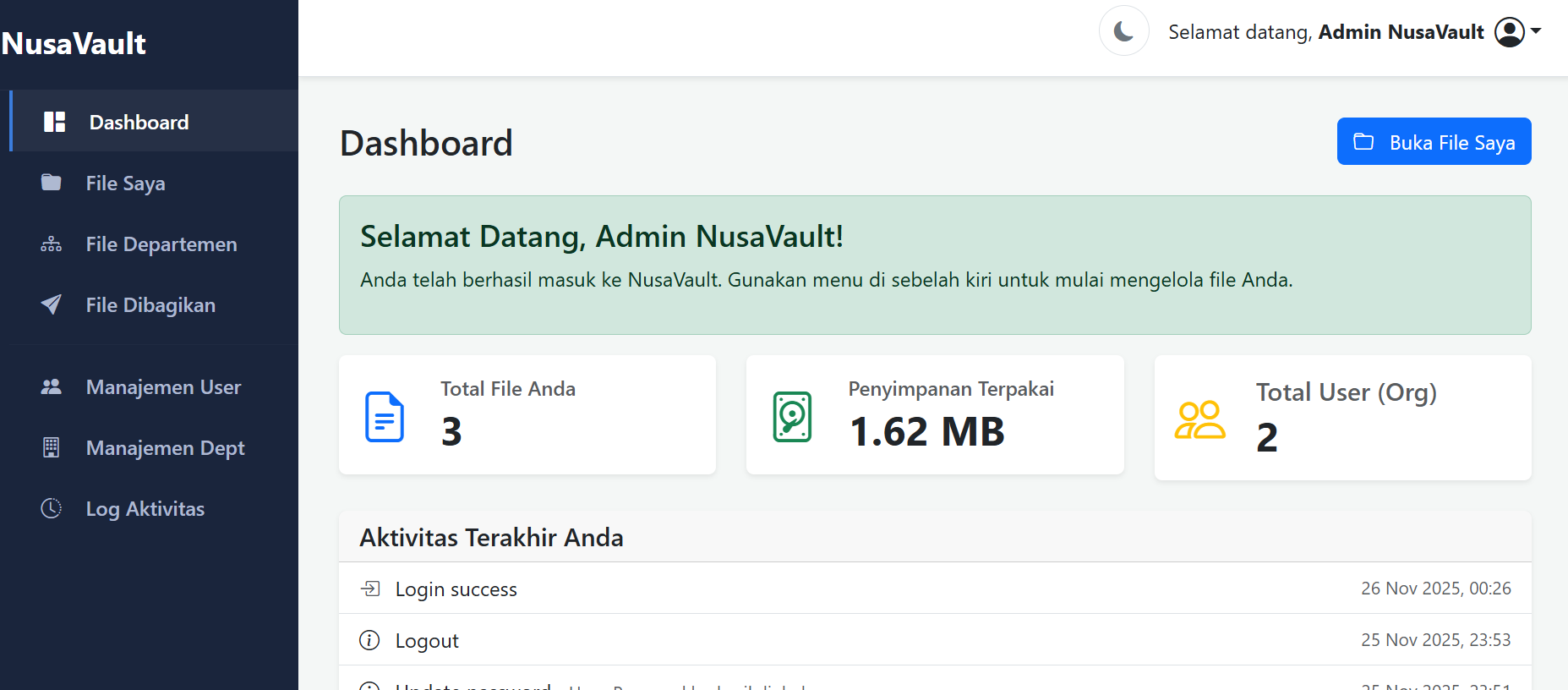Click the info icon beside Logout entry
1568x690 pixels.
click(x=369, y=640)
